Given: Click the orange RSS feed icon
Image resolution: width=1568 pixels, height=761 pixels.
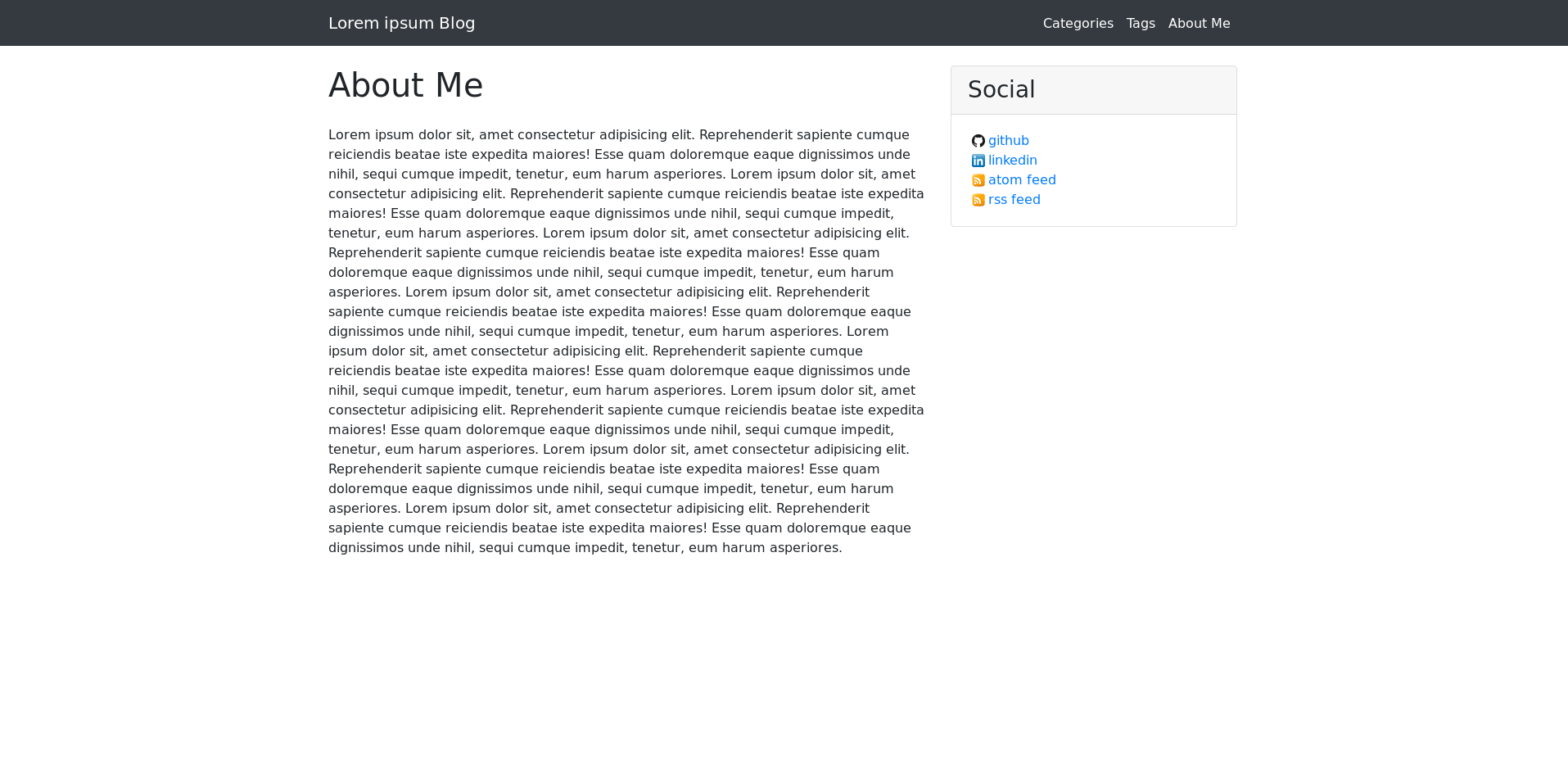Looking at the screenshot, I should click(x=978, y=200).
